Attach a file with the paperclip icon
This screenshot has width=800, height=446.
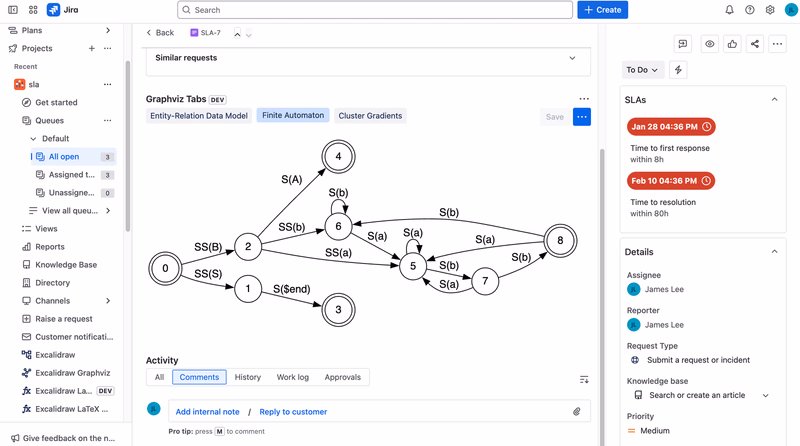coord(577,411)
